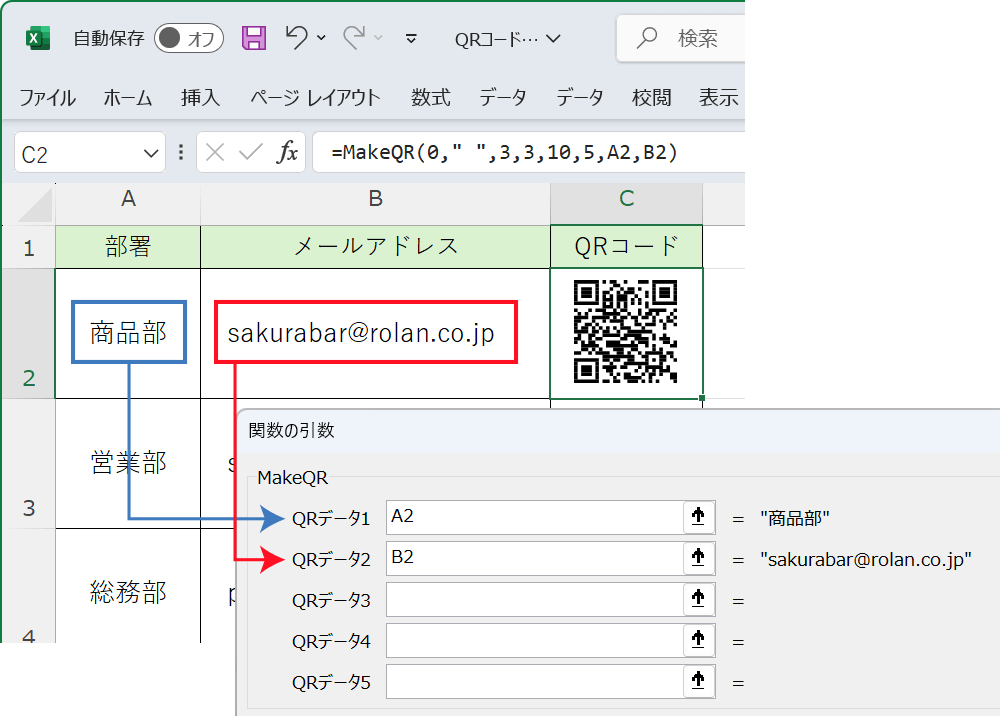Click the QR code image in C2
Viewport: 1000px width, 716px height.
click(625, 332)
